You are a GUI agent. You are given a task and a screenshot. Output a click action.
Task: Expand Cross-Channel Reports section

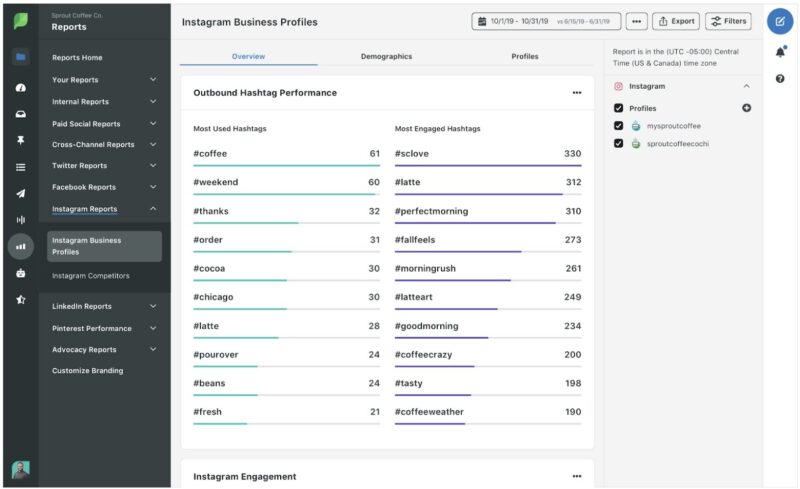point(104,144)
